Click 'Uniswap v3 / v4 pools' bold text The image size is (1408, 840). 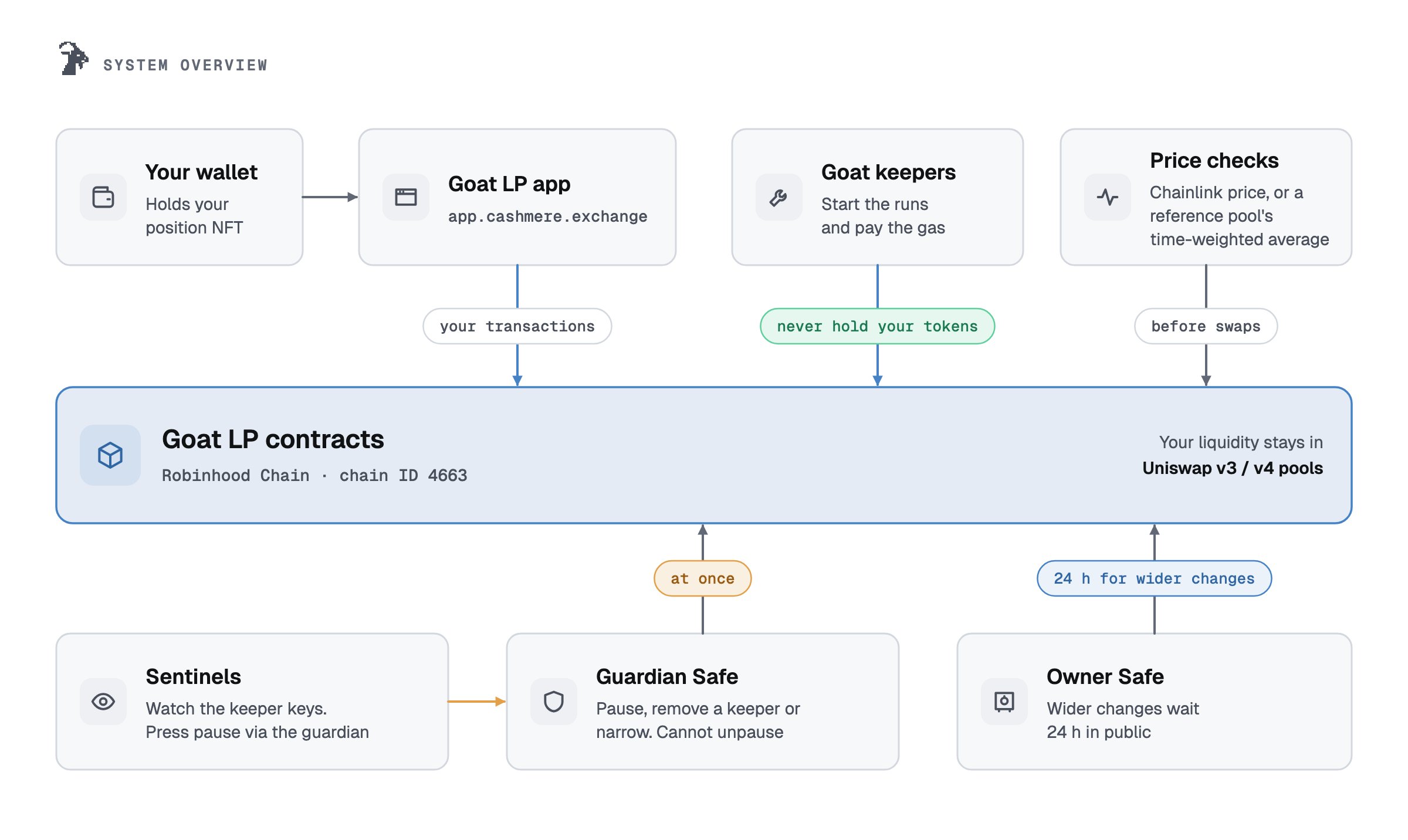[1233, 468]
